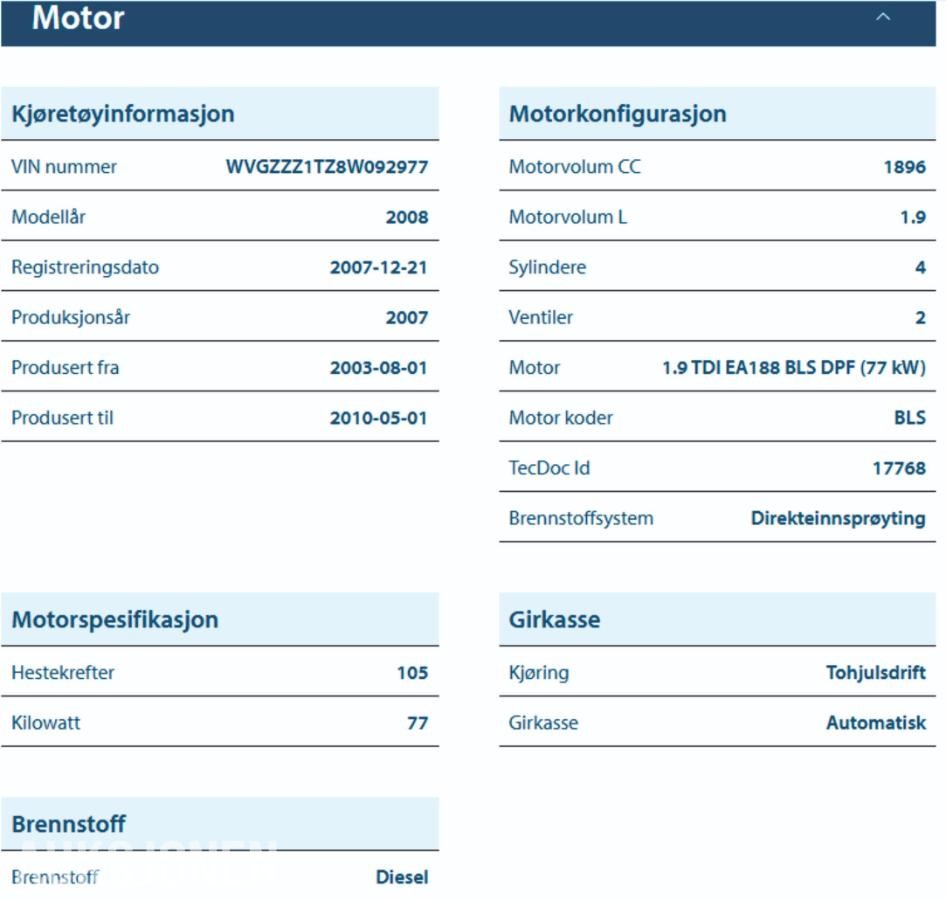
Task: Click the Motorvolum CC value 1896
Action: 904,166
